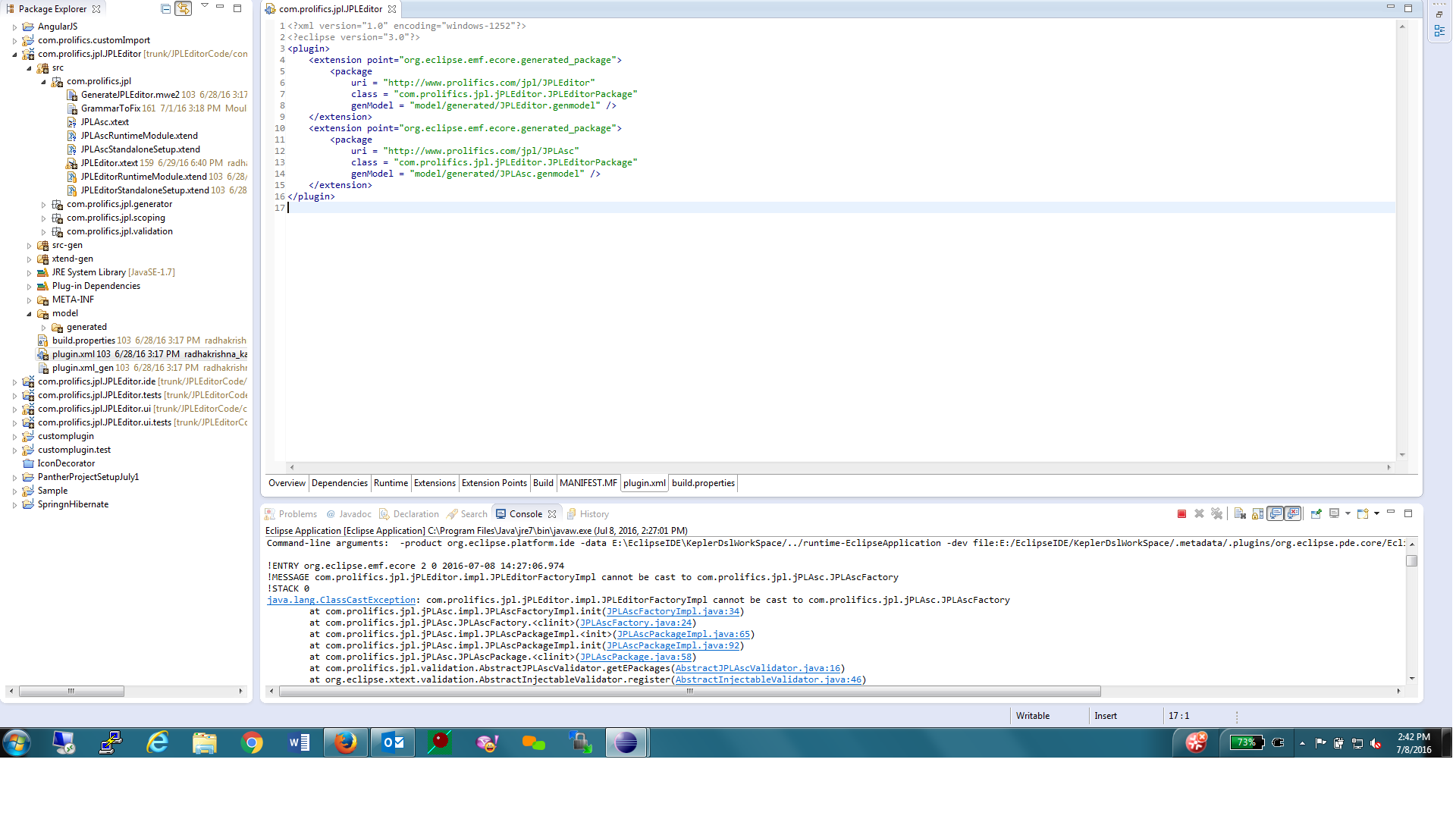Open the Open Console dropdown arrow
1456x819 pixels.
pyautogui.click(x=1376, y=514)
